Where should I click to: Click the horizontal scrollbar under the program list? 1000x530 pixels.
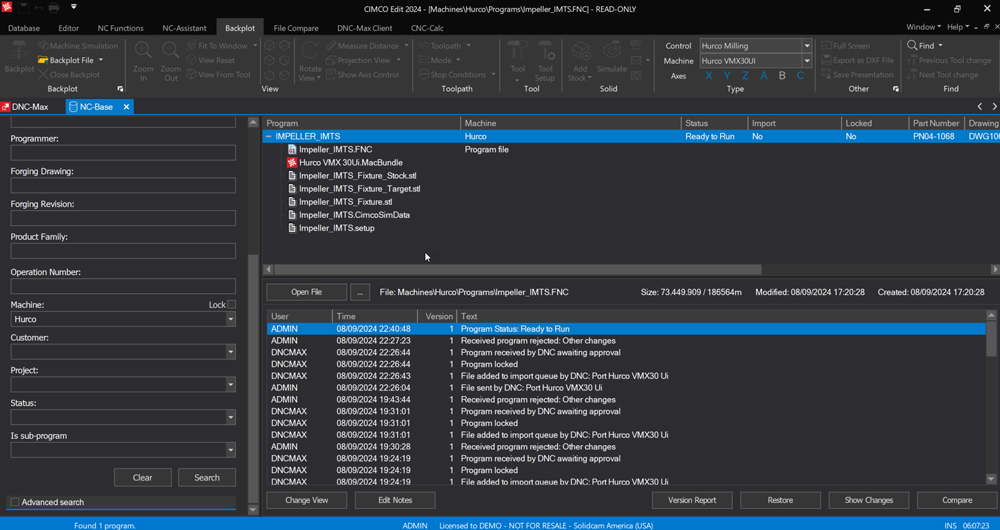(x=518, y=270)
